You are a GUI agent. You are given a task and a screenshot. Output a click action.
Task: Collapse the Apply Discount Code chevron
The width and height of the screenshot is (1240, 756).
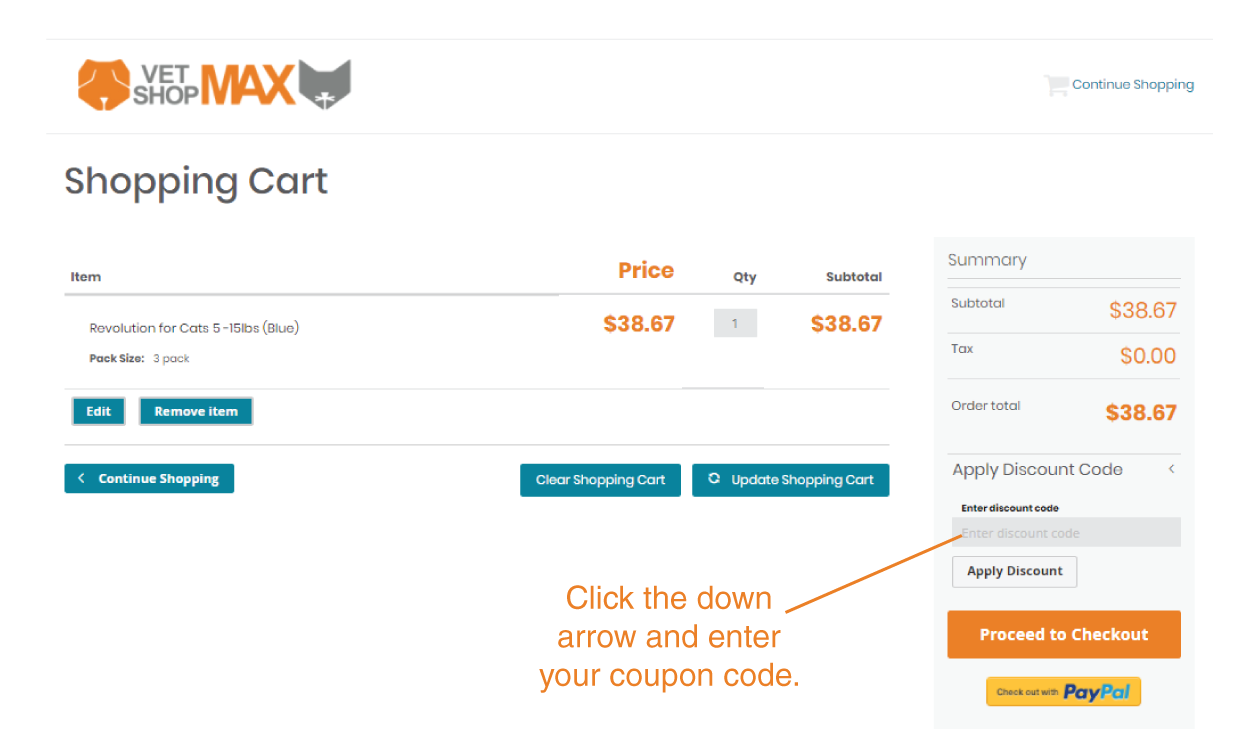coord(1171,469)
